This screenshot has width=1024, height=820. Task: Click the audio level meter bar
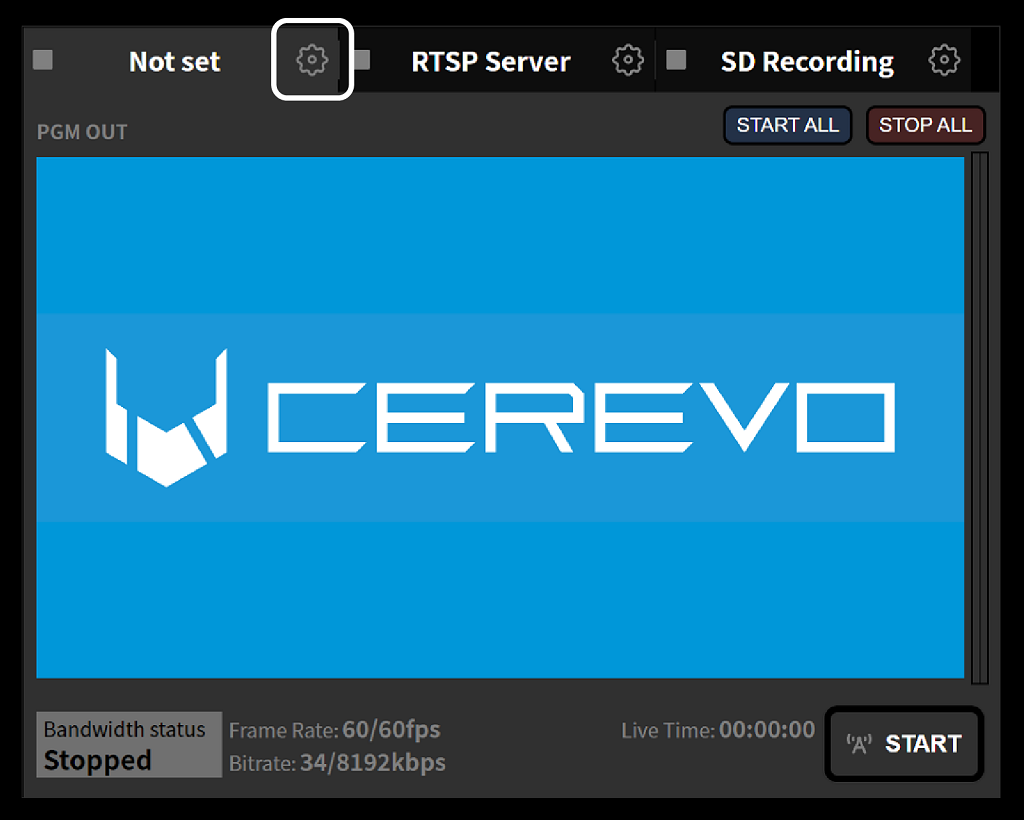(x=980, y=418)
